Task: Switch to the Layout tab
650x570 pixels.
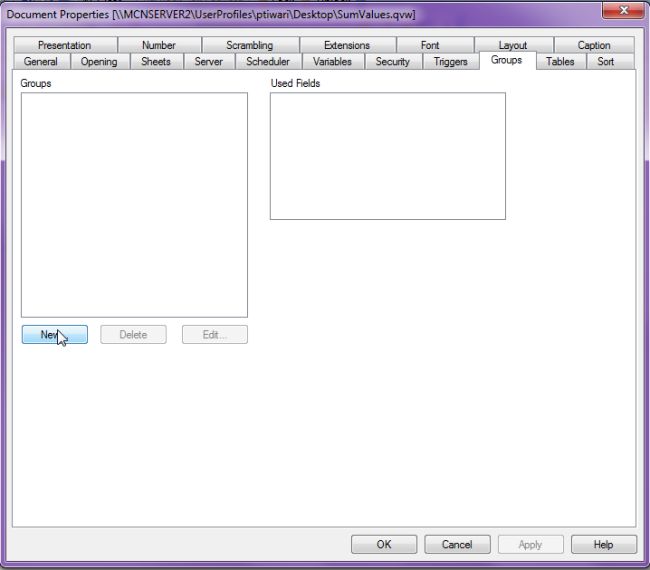Action: [513, 45]
